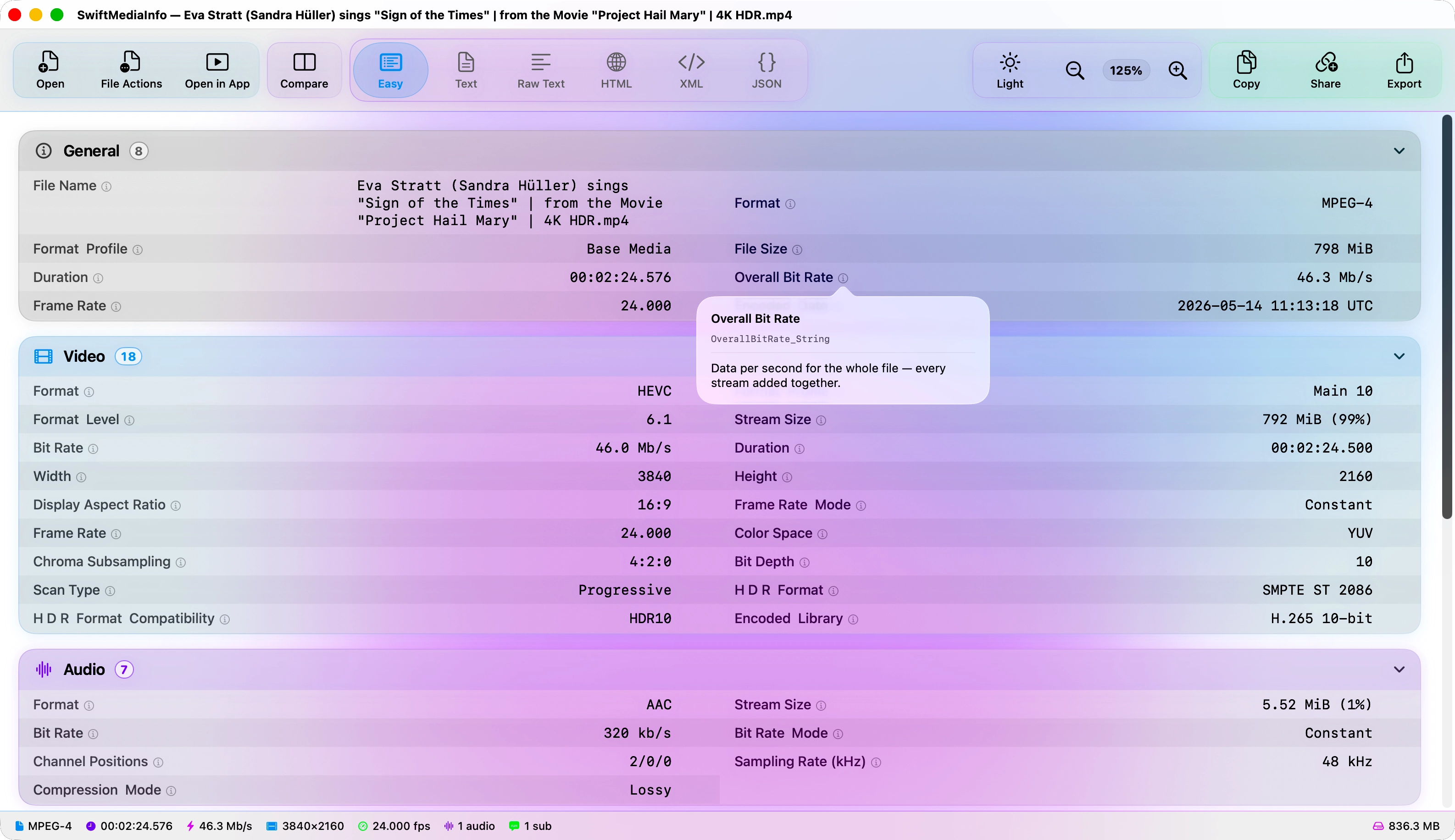Open the Share options

(1325, 70)
